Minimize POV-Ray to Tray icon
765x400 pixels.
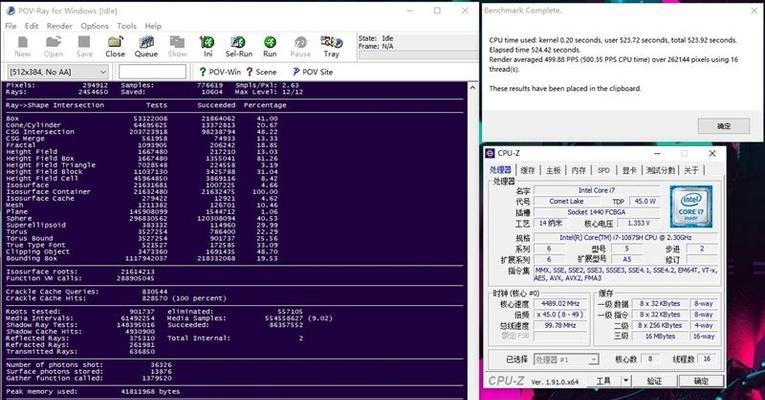(x=331, y=47)
